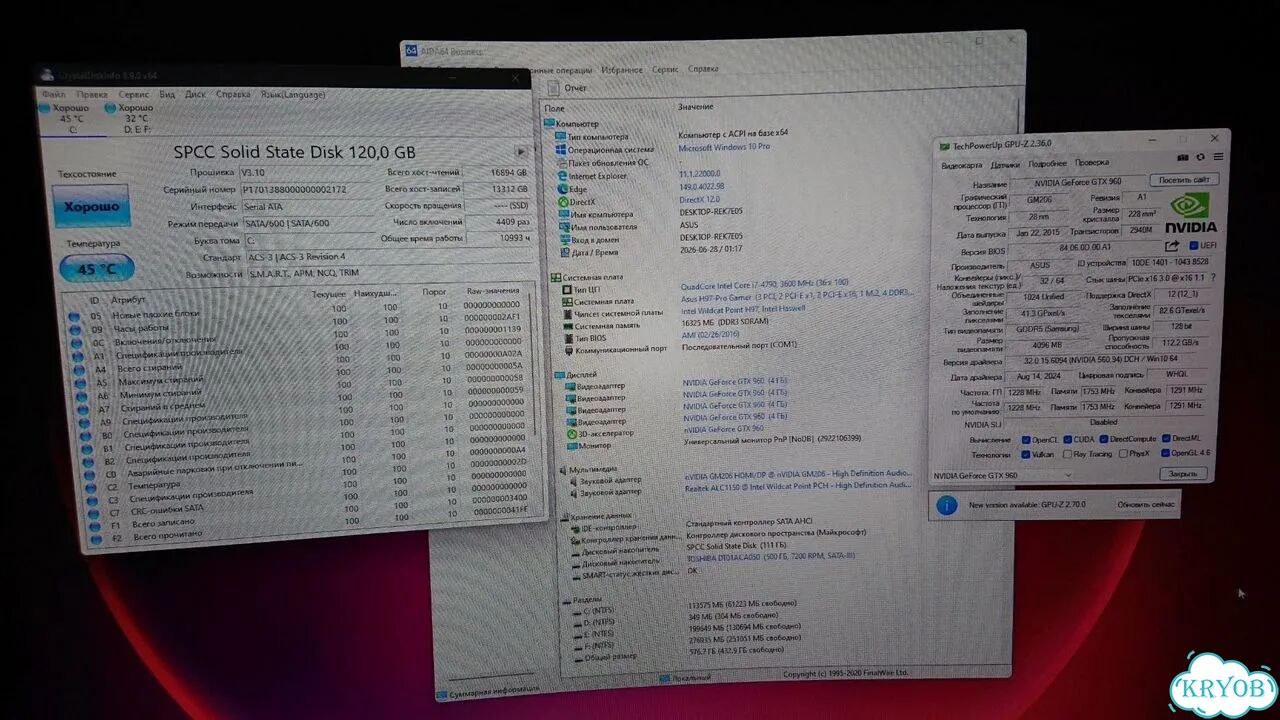Click GPU-Z refresh icon near hamburger menu
Screen dimensions: 1280x720
pos(1200,157)
